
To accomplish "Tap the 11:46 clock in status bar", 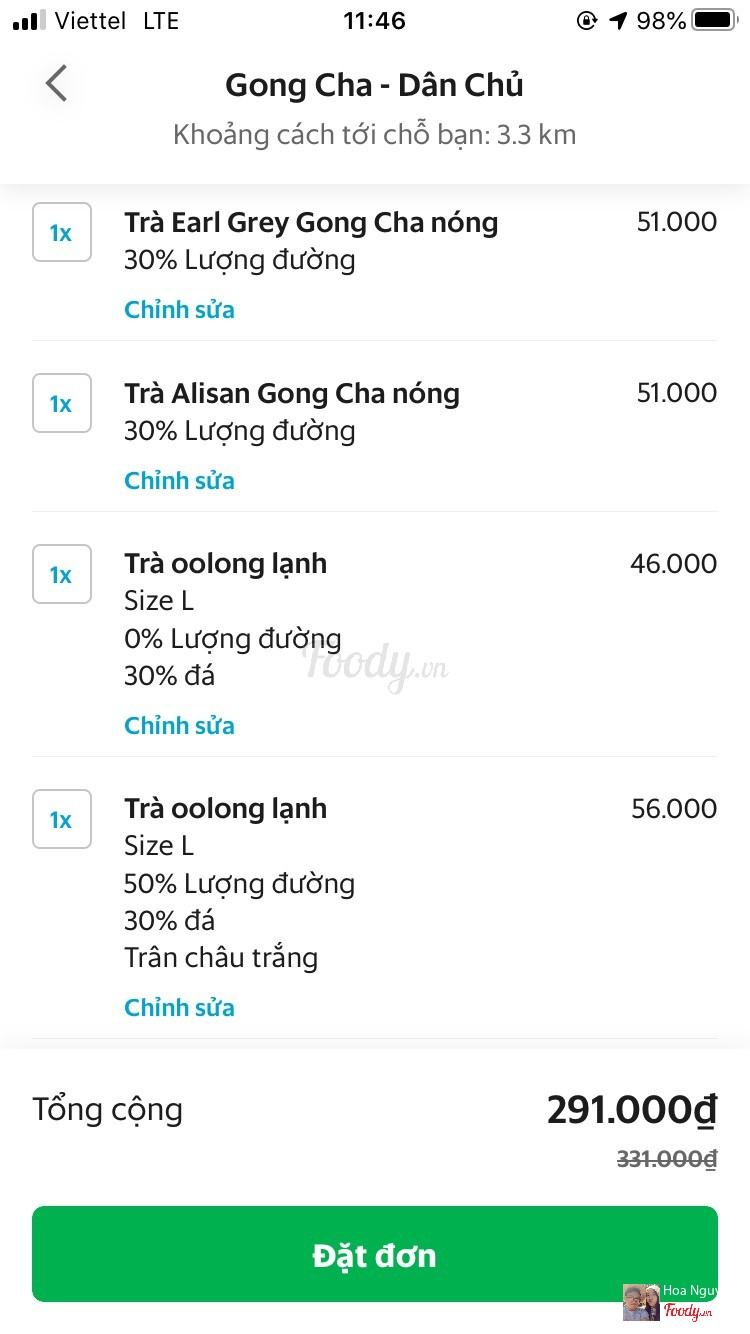I will click(374, 21).
